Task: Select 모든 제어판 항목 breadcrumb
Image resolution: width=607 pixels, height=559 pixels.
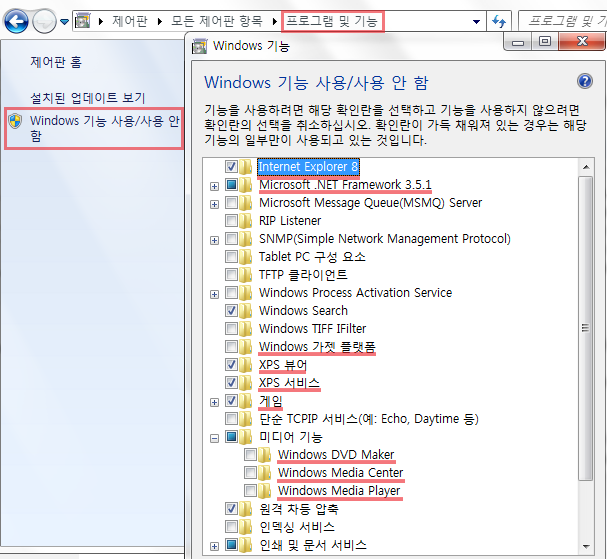Action: point(217,21)
